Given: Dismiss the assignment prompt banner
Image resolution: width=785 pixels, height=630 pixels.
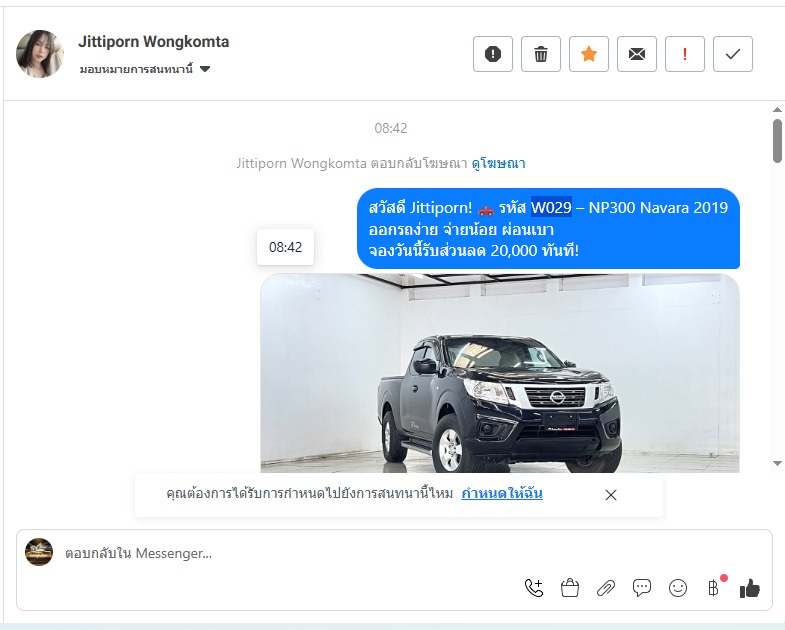Looking at the screenshot, I should coord(611,495).
